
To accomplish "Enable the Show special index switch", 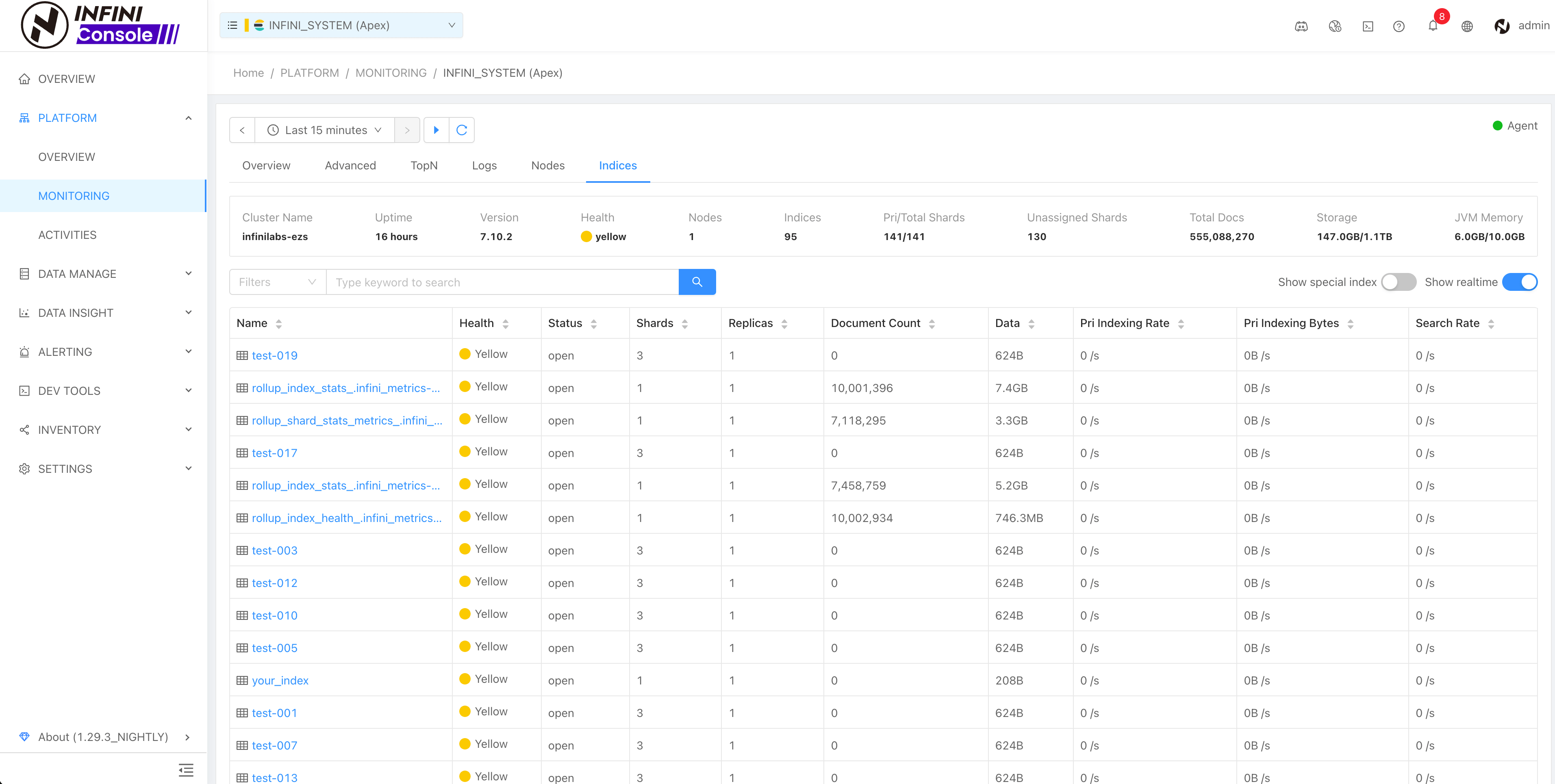I will coord(1398,282).
